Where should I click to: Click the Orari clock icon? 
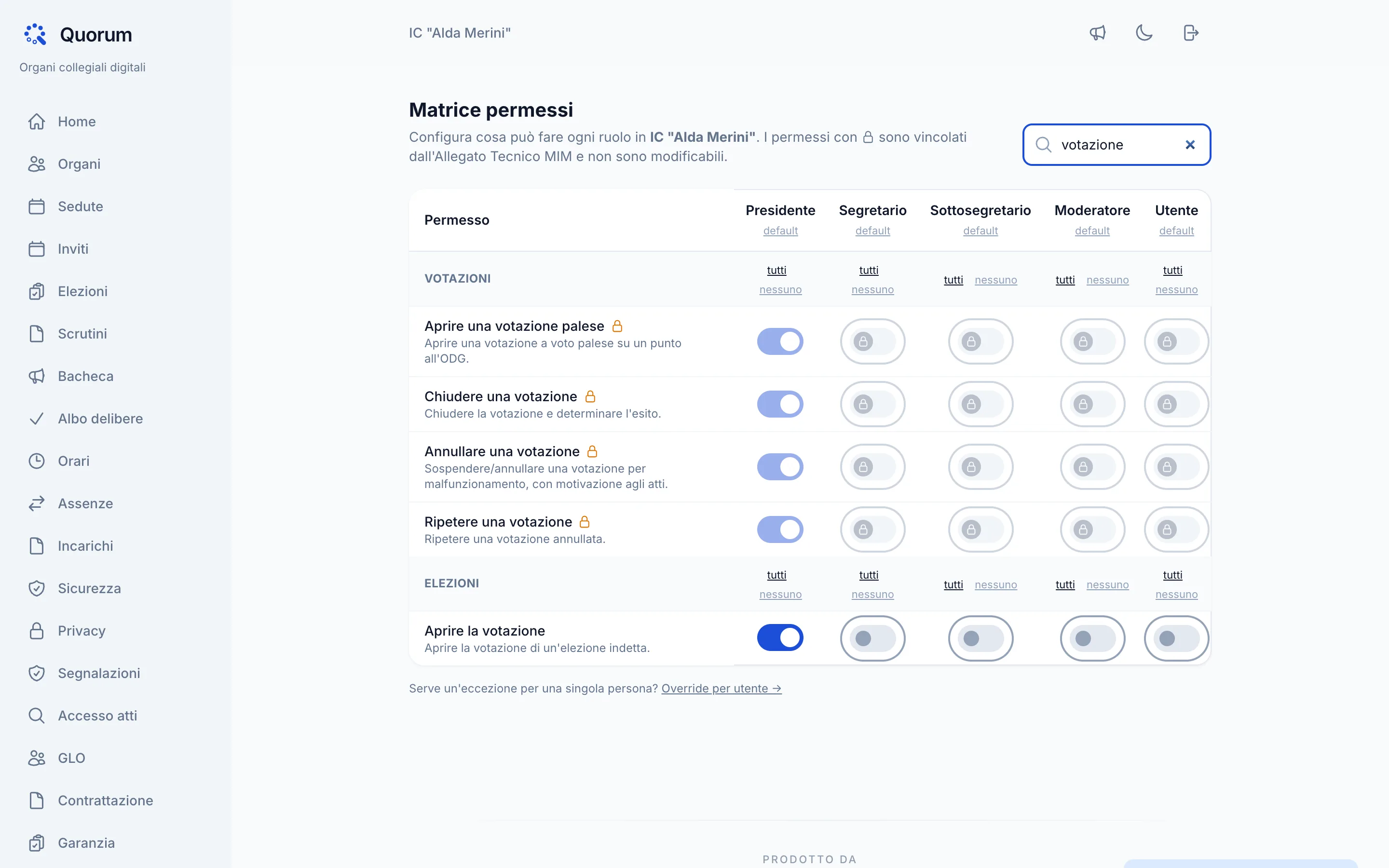pyautogui.click(x=37, y=461)
